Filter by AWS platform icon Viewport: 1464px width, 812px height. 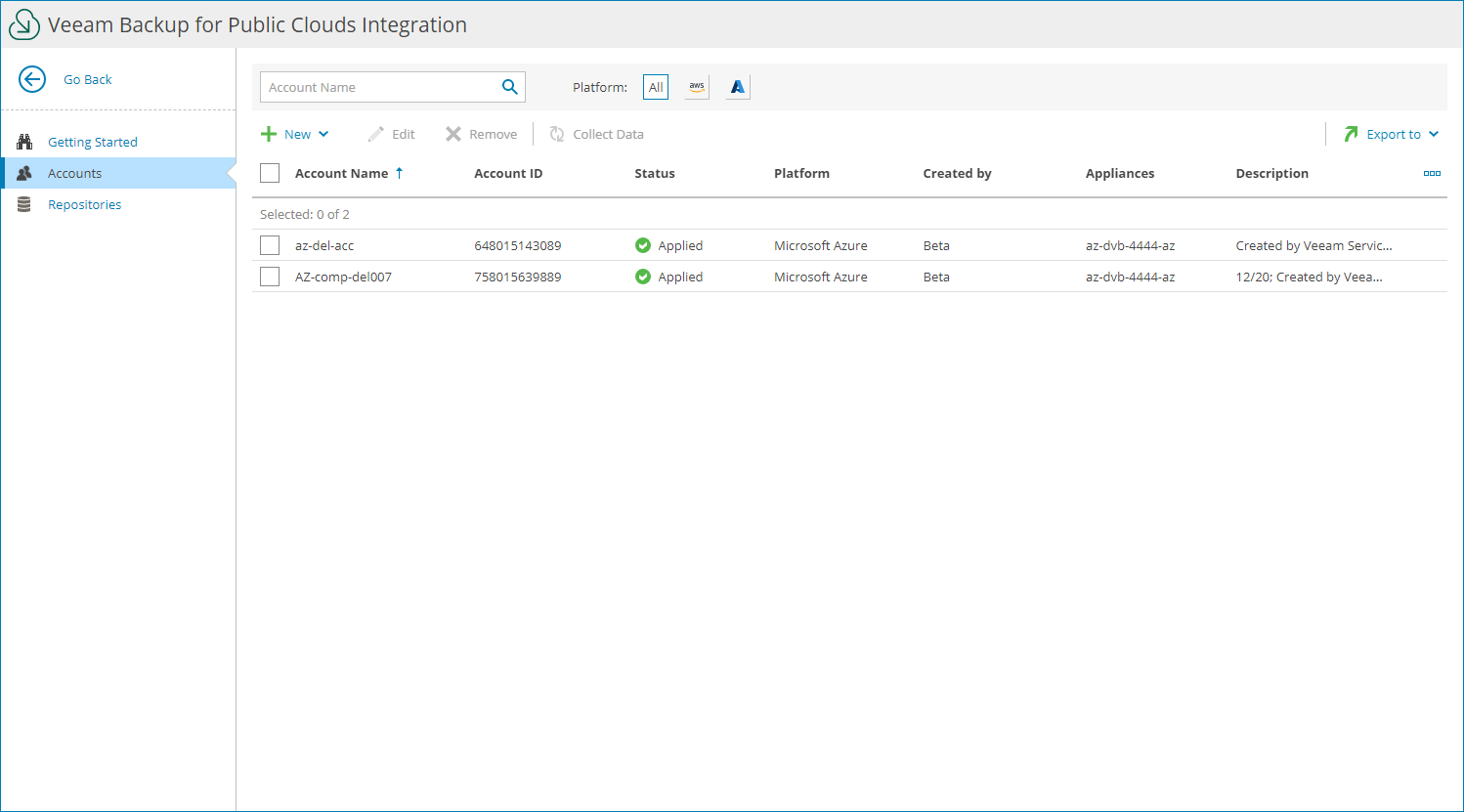[x=697, y=87]
